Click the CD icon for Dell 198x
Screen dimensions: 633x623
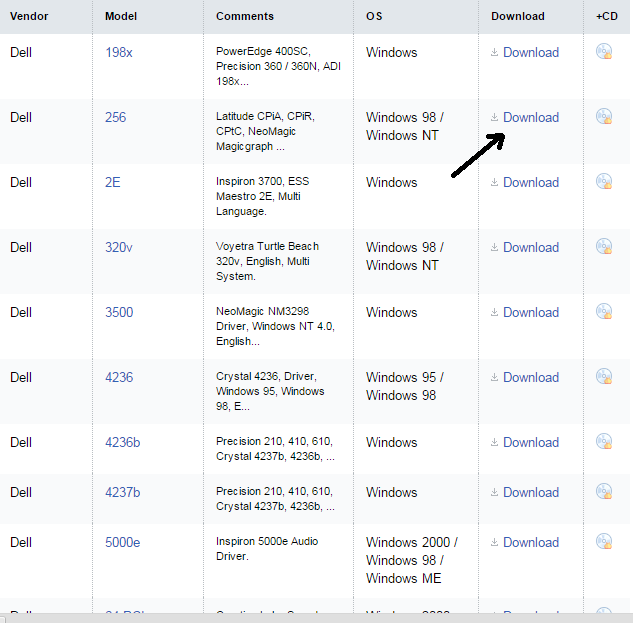(x=604, y=52)
